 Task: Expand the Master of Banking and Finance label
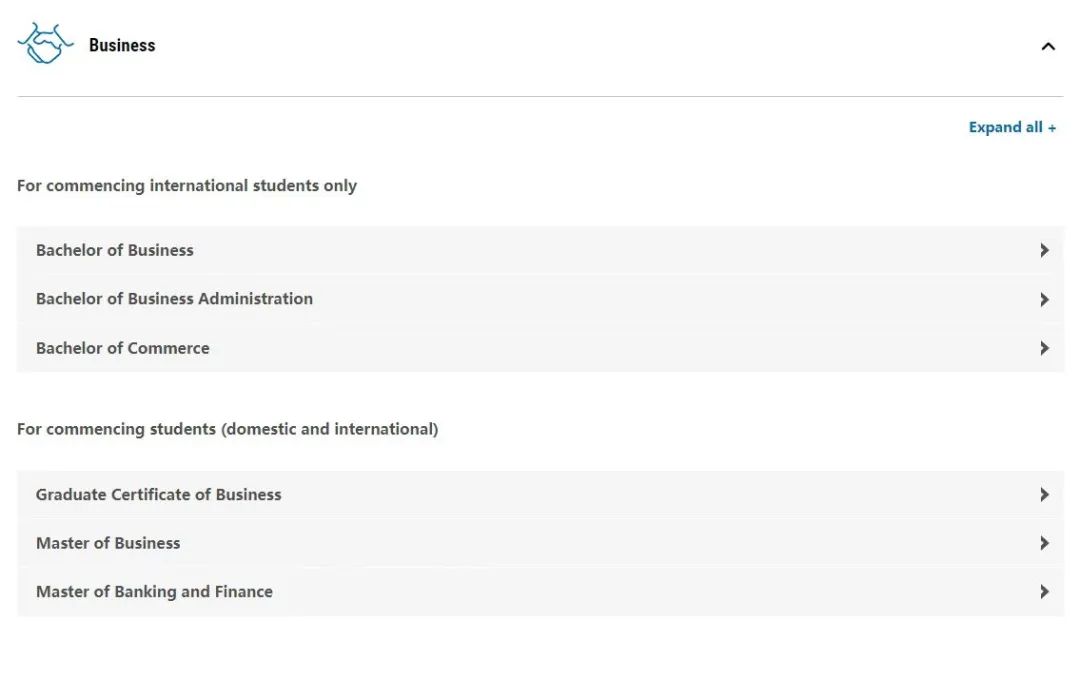[154, 592]
